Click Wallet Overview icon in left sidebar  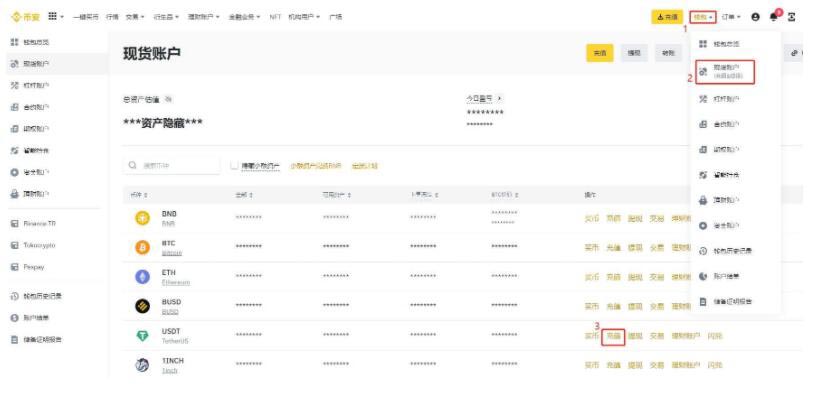[x=15, y=42]
